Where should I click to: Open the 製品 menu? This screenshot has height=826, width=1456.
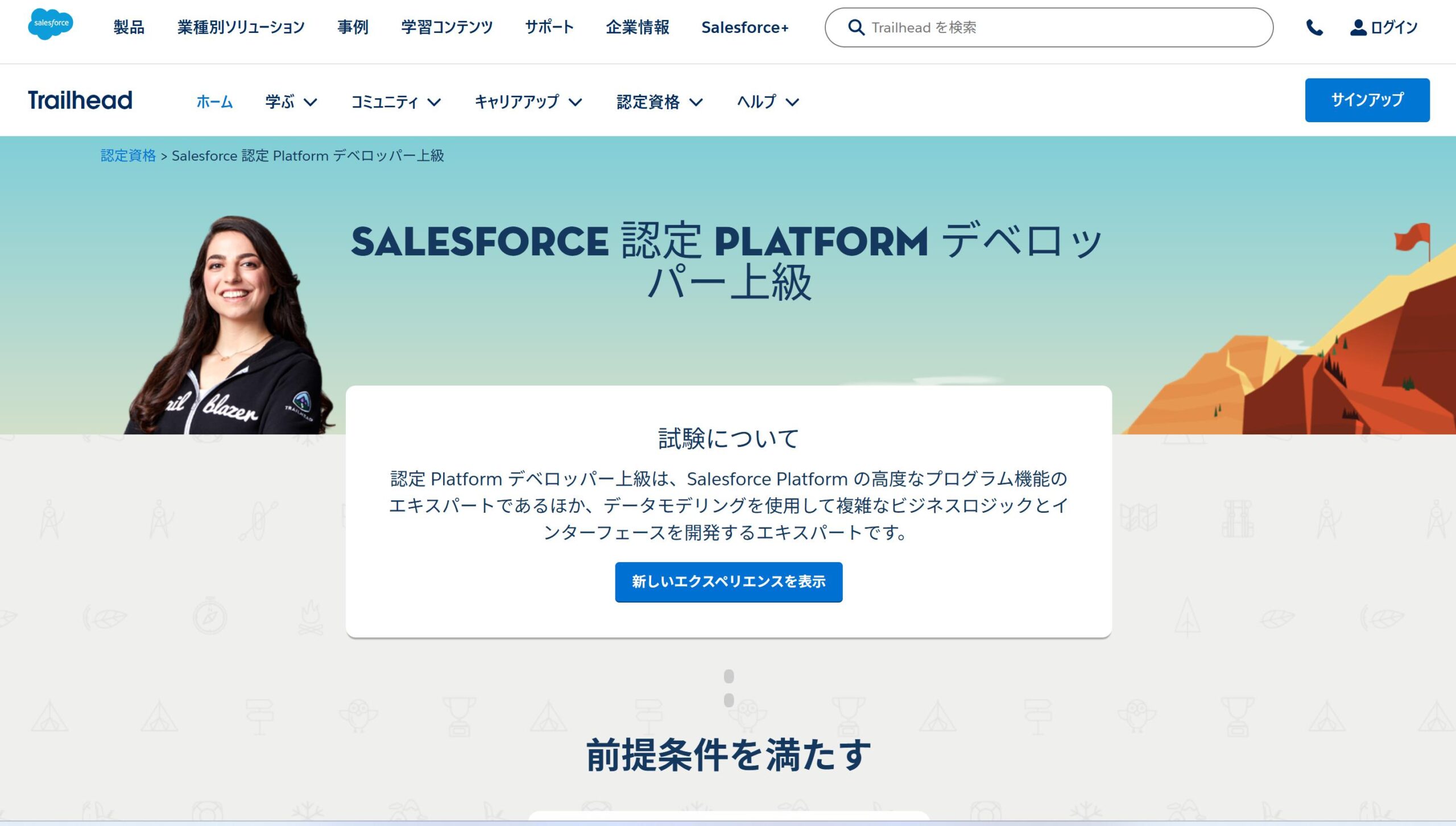129,27
